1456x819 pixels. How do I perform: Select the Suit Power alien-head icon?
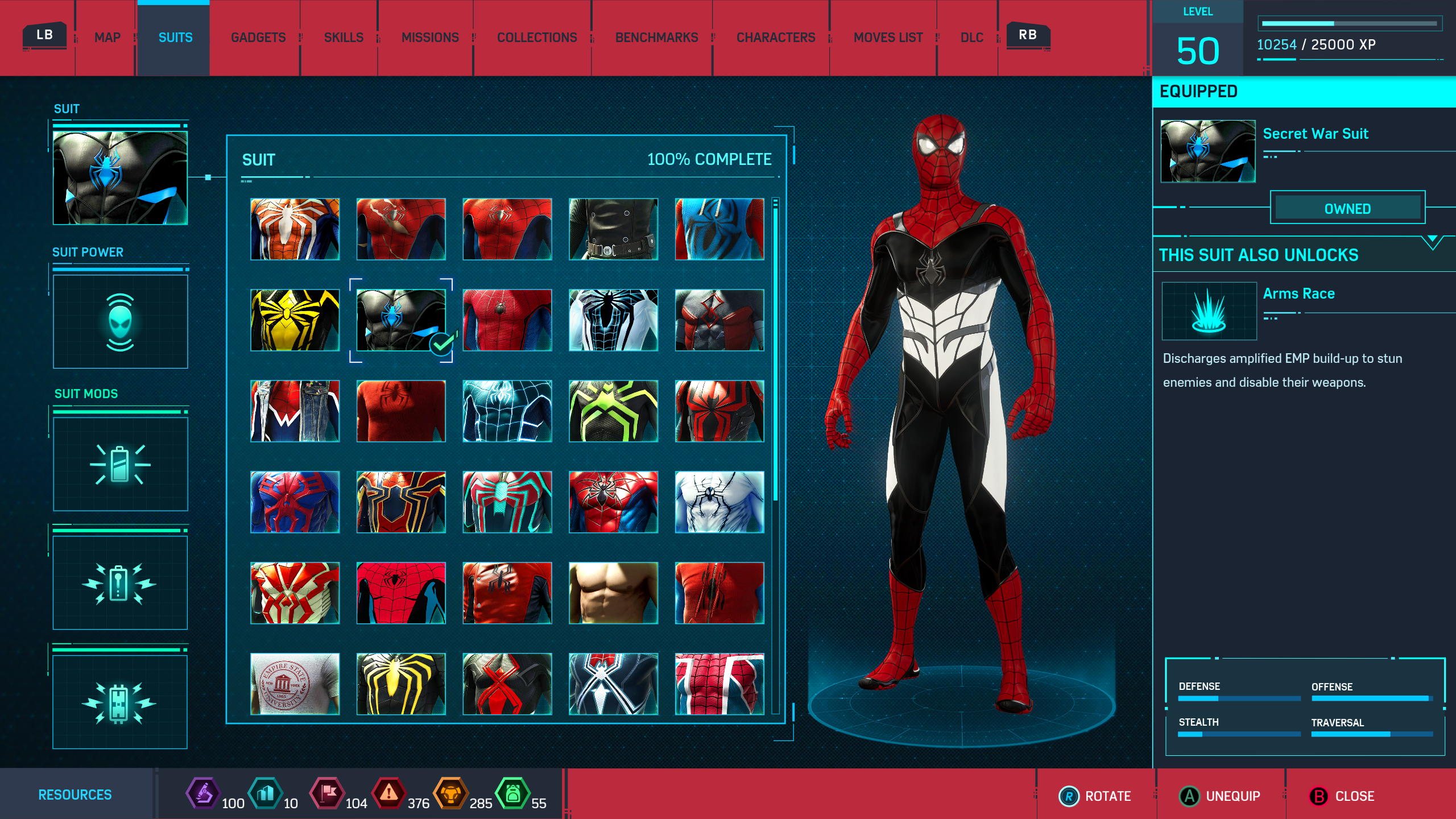120,322
